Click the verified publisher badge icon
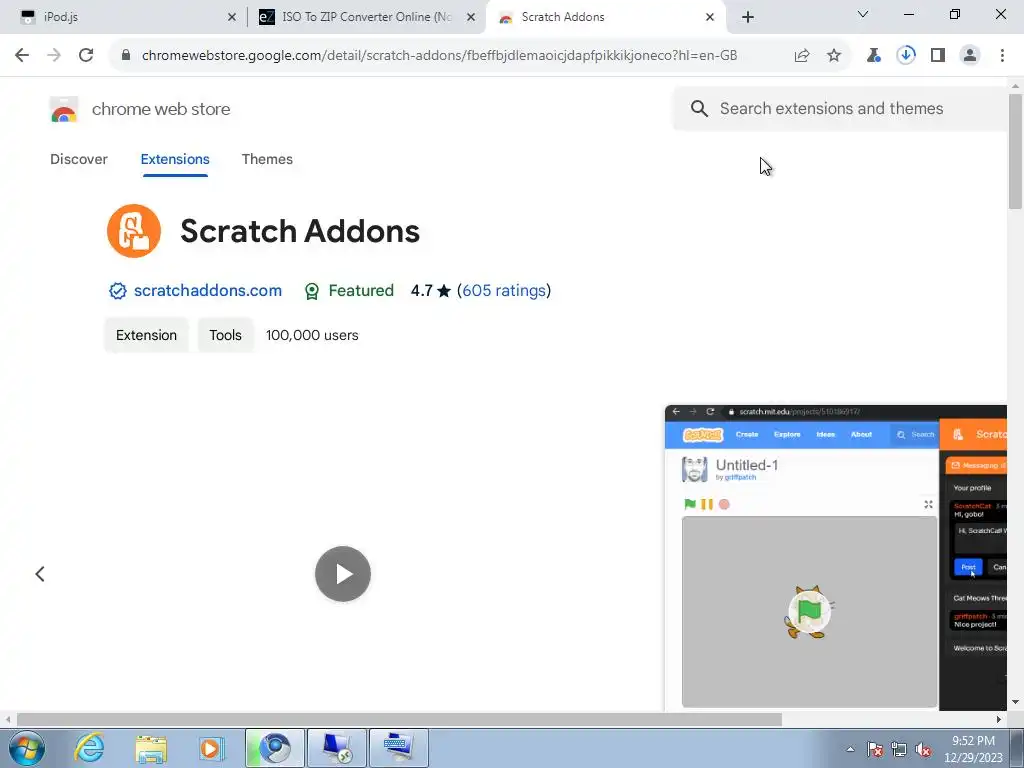1024x768 pixels. coord(118,291)
